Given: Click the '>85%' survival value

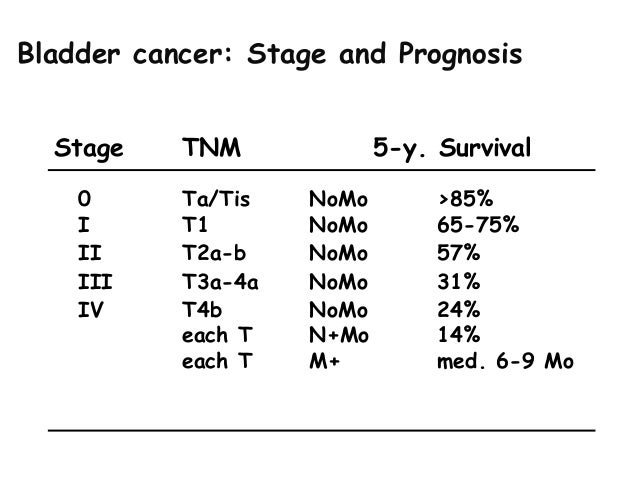Looking at the screenshot, I should click(x=465, y=199).
